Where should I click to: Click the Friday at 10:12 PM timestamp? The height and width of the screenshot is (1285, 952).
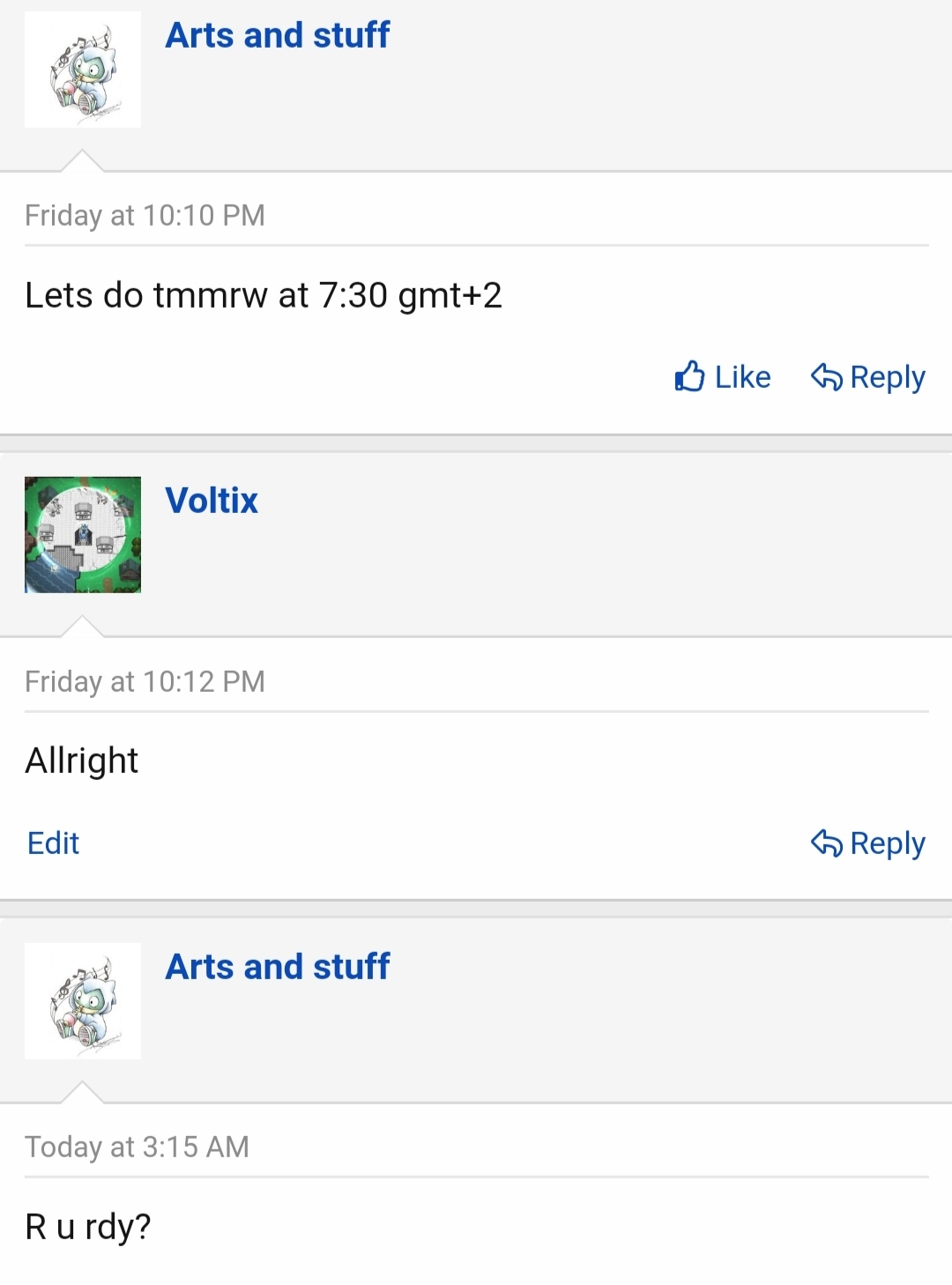coord(145,681)
